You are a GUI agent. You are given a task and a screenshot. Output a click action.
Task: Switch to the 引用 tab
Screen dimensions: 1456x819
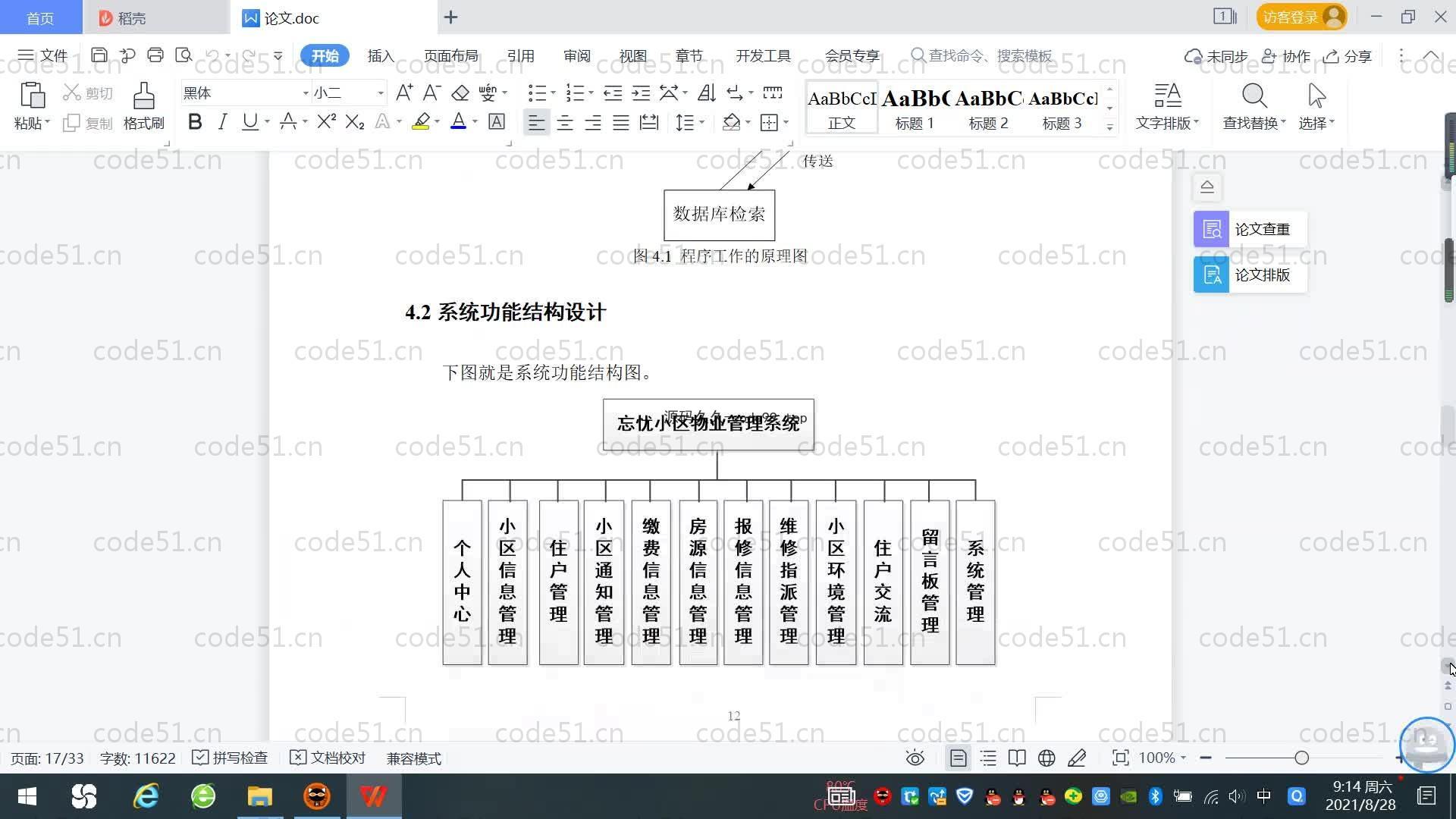coord(520,55)
